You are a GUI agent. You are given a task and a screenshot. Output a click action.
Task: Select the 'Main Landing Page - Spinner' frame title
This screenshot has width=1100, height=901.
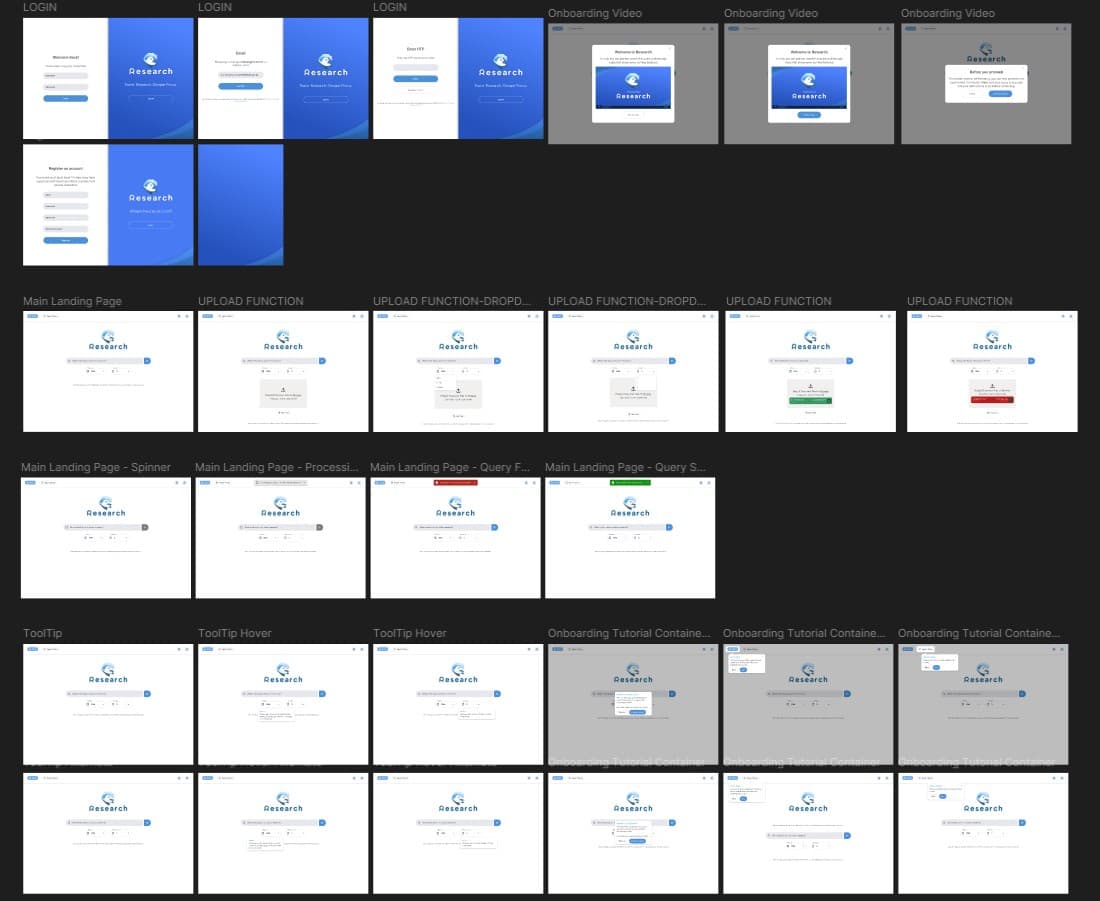(x=96, y=467)
